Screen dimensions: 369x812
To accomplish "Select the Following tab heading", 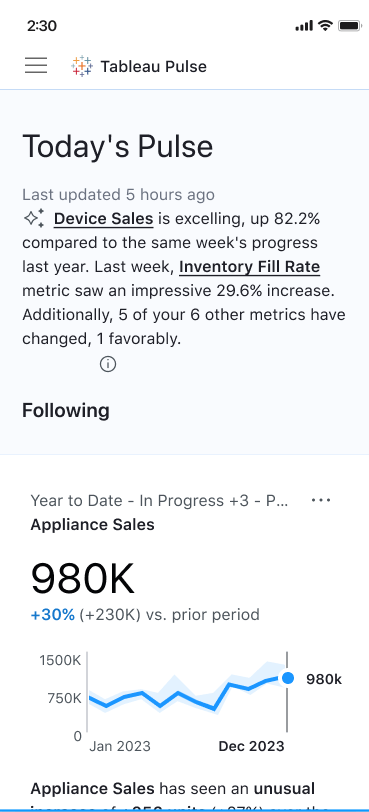I will pos(66,410).
